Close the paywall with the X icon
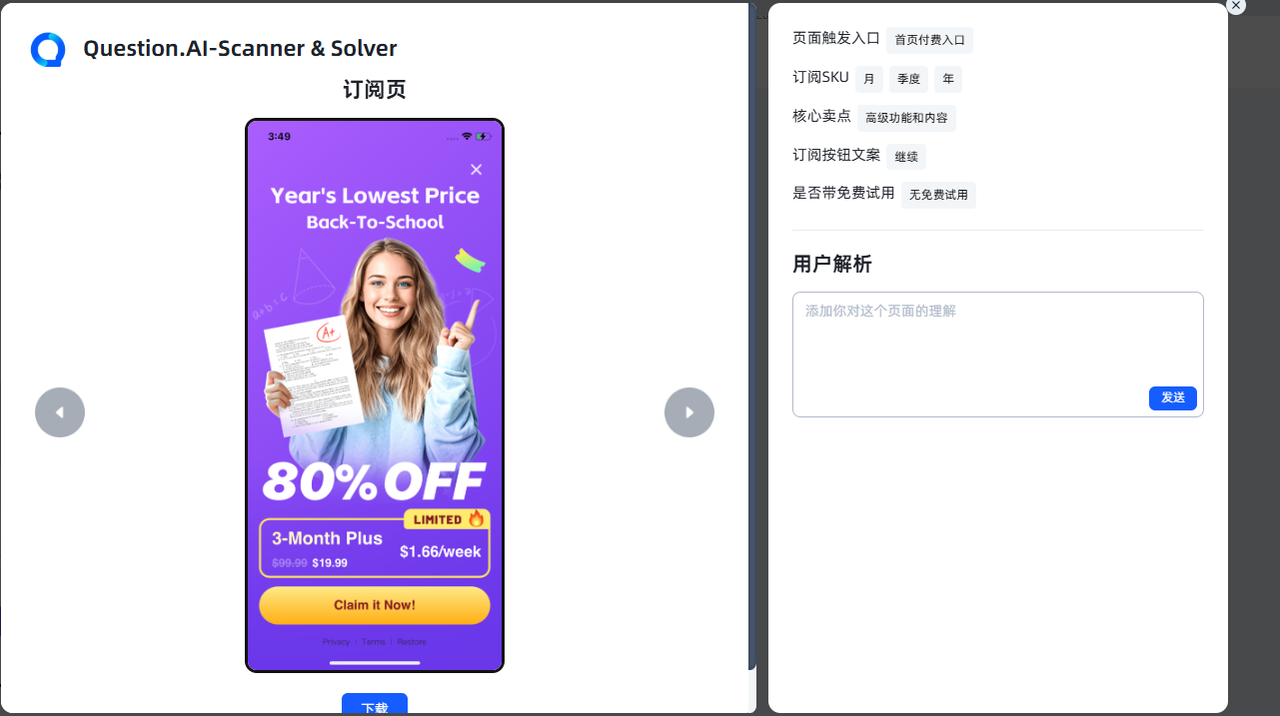 point(476,169)
